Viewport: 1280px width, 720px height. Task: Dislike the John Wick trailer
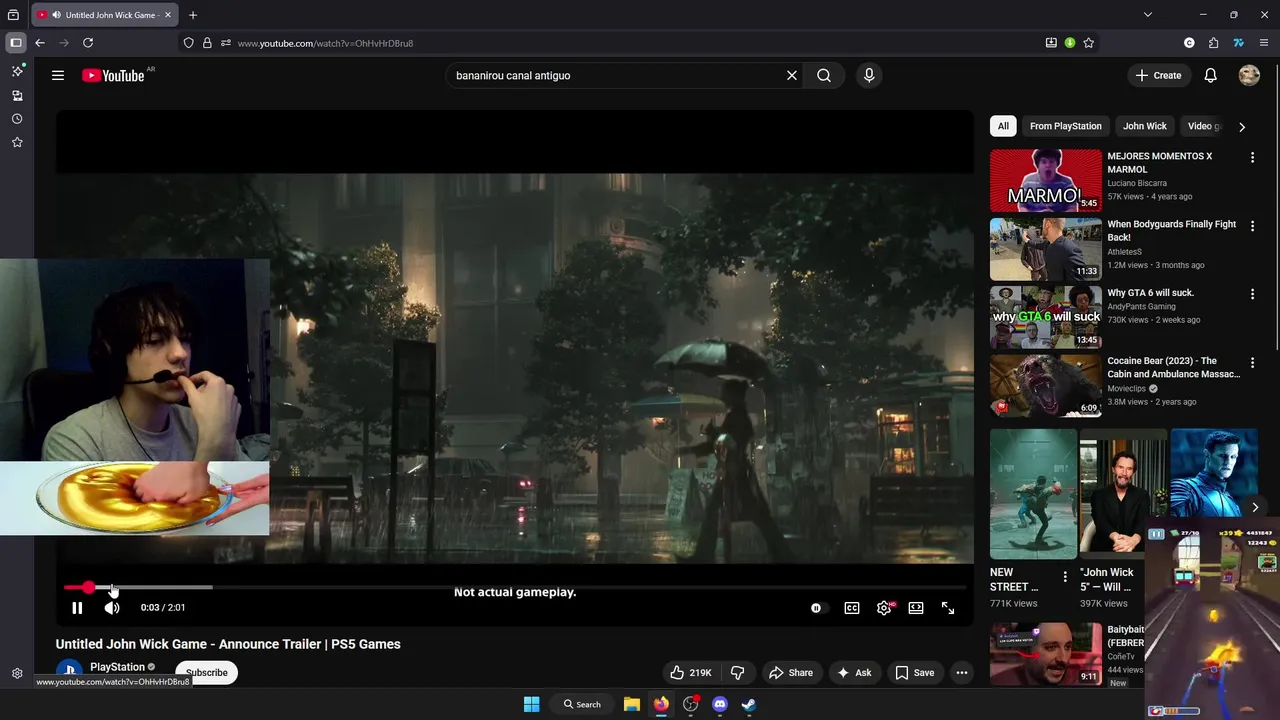click(738, 673)
